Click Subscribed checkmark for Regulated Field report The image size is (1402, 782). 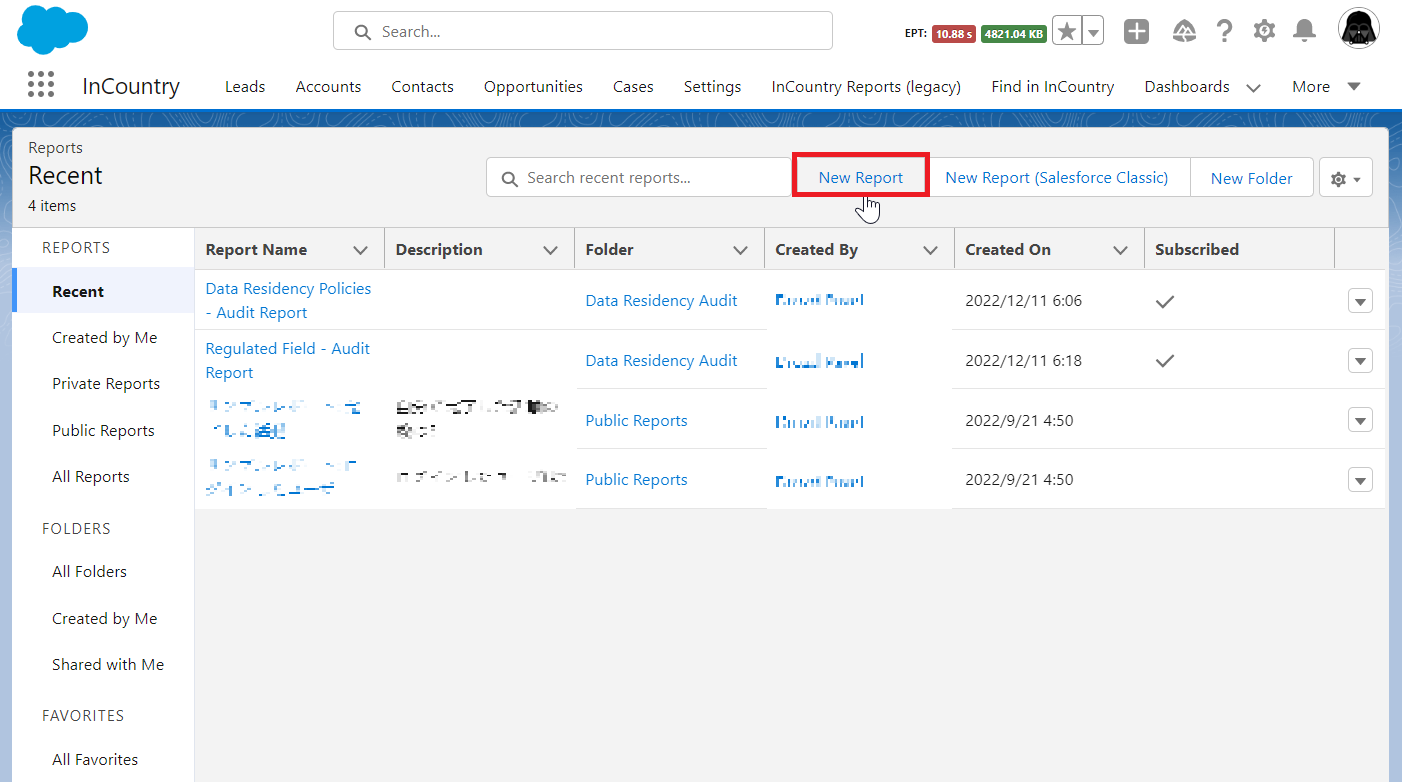coord(1165,361)
